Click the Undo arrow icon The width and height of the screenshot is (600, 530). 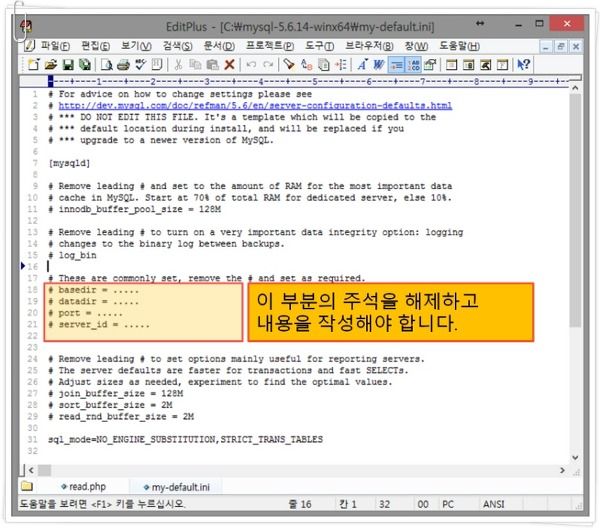click(251, 65)
